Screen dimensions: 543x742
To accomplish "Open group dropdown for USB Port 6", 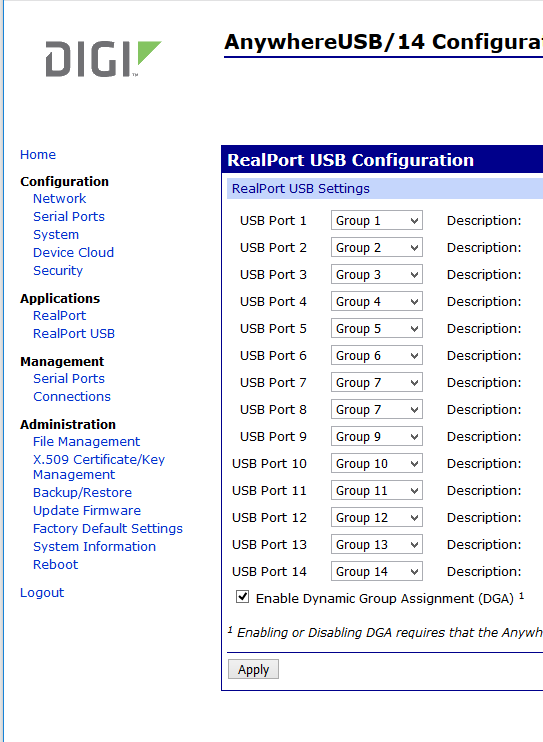I will tap(377, 355).
